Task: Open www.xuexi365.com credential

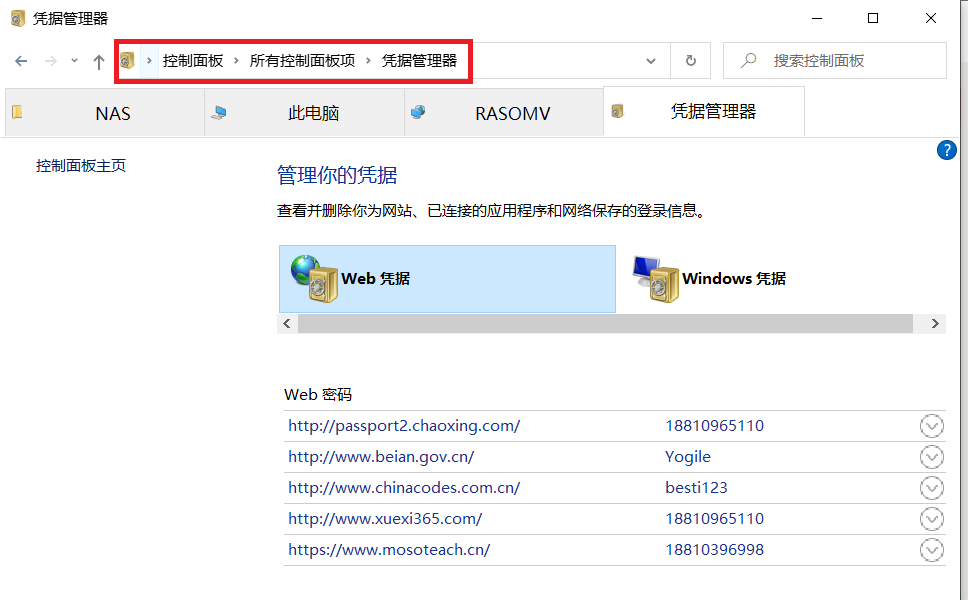Action: click(385, 519)
